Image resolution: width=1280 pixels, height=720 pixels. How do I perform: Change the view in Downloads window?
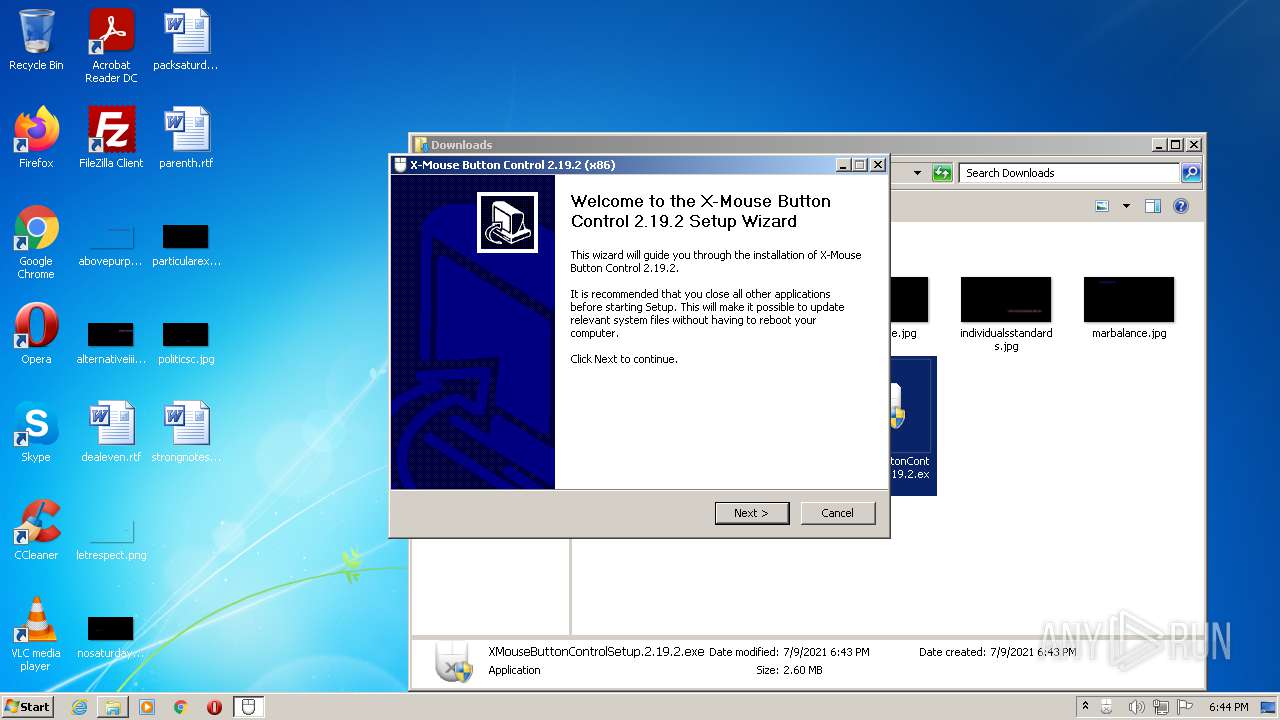pyautogui.click(x=1102, y=206)
